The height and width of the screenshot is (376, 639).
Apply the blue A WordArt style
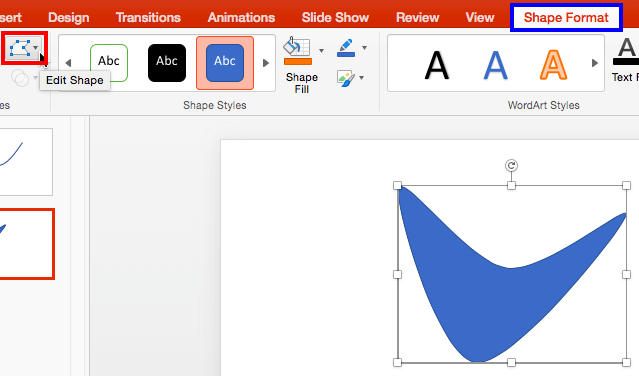click(x=496, y=65)
